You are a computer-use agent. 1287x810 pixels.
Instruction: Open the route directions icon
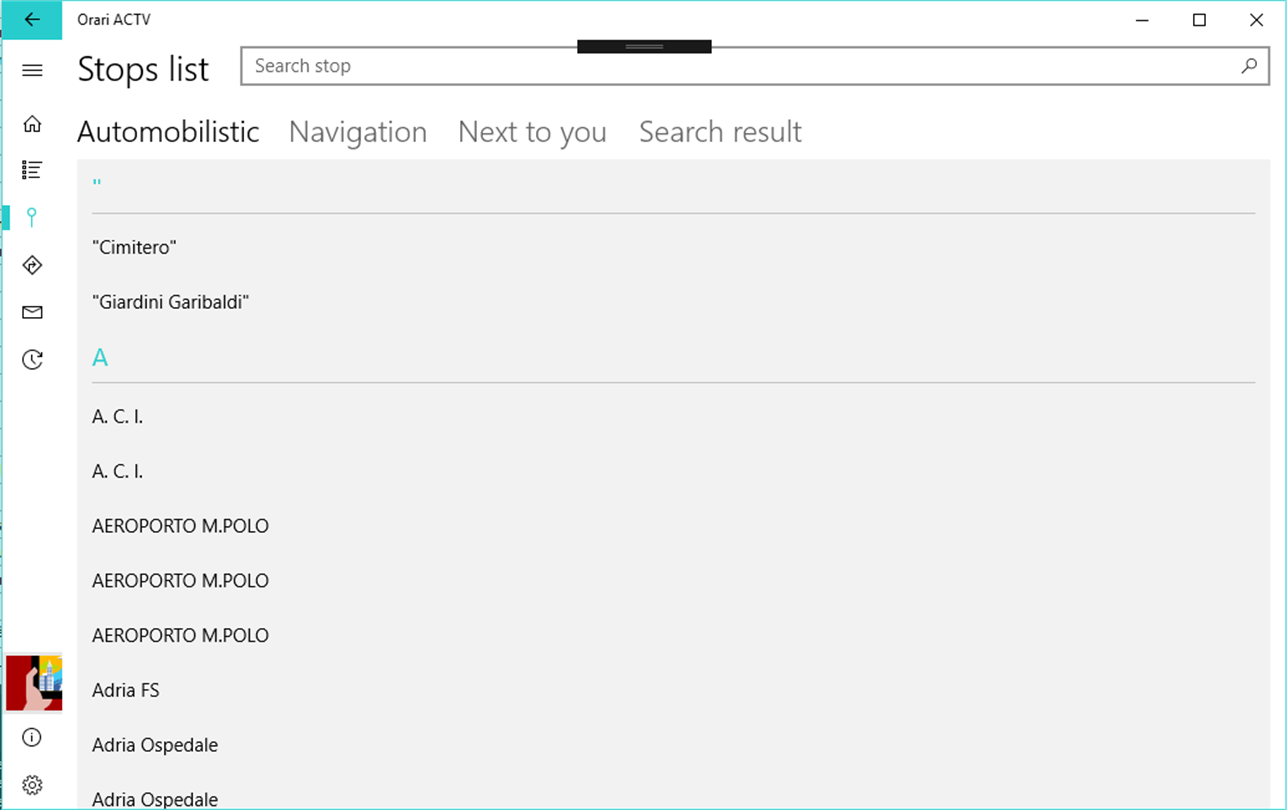[32, 265]
